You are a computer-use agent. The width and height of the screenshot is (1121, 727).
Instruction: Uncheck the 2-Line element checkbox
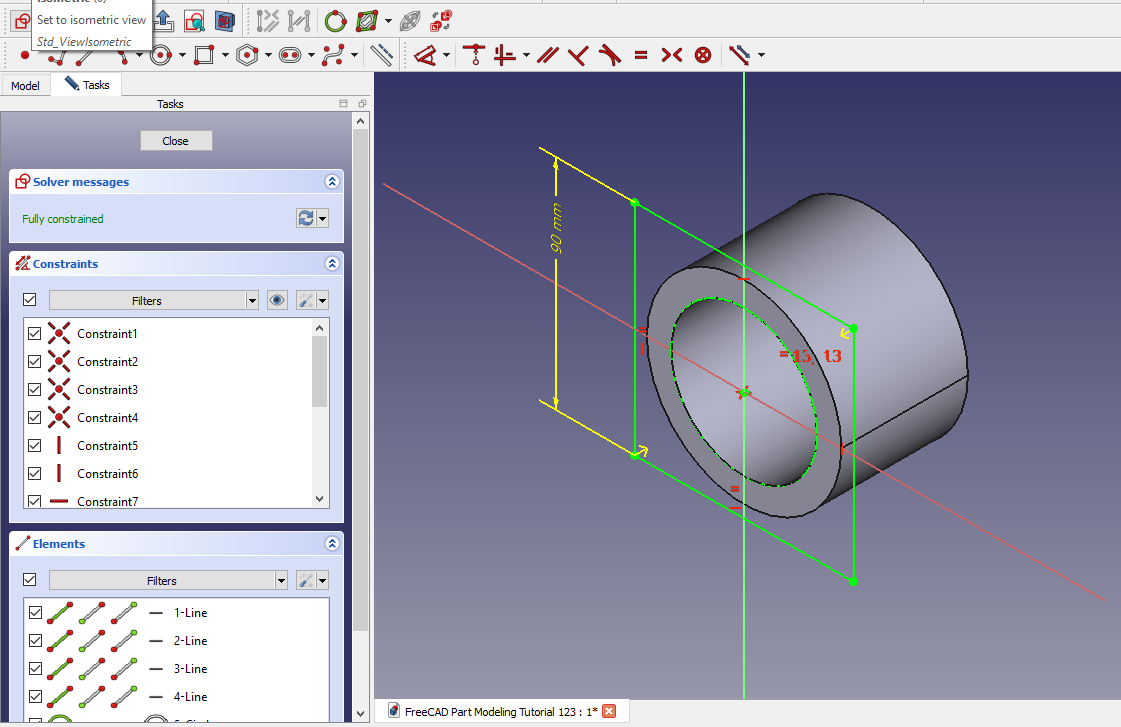[x=35, y=640]
